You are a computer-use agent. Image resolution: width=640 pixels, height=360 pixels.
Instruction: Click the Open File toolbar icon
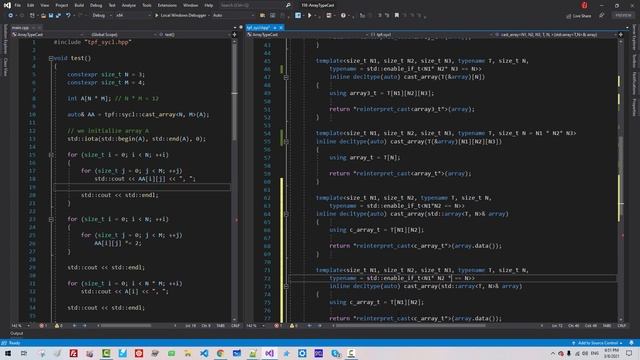43,16
